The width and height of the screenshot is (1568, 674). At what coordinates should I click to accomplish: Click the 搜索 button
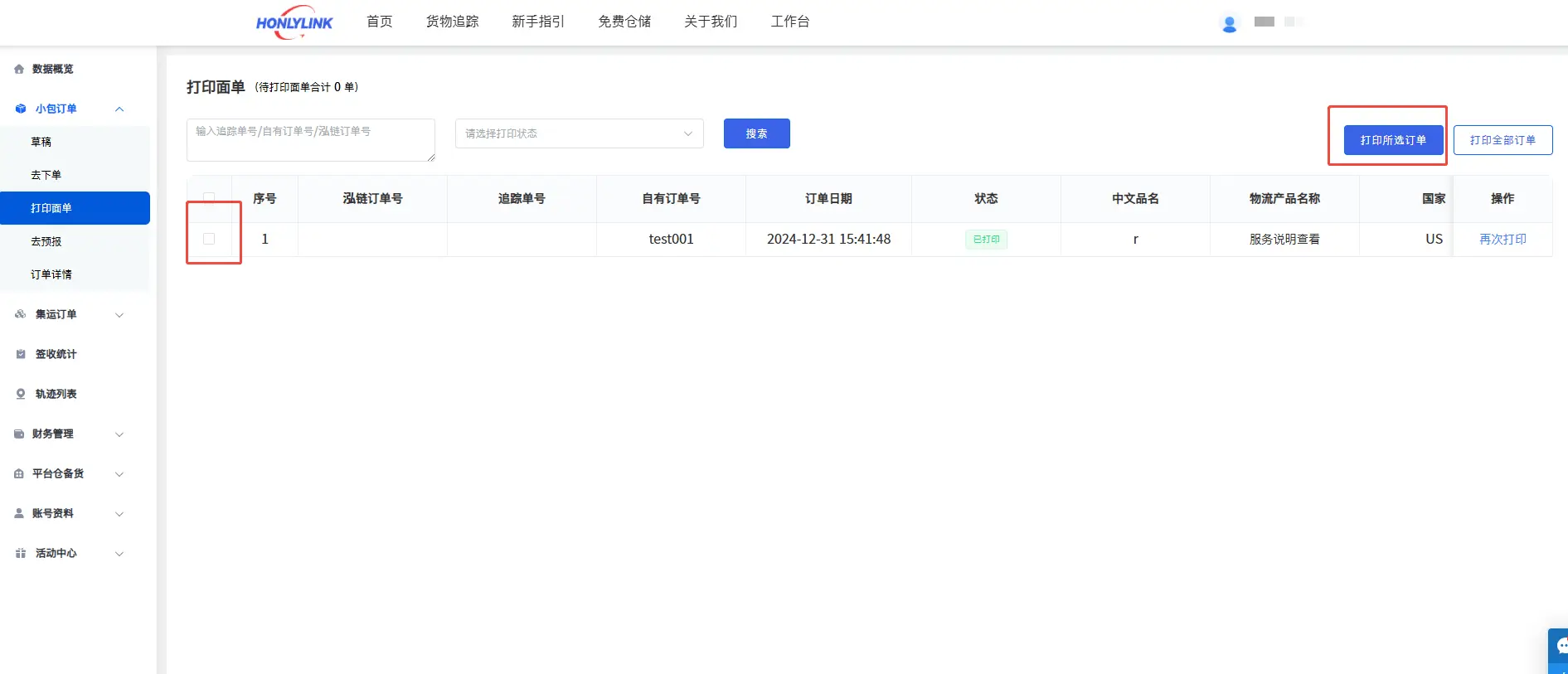756,133
